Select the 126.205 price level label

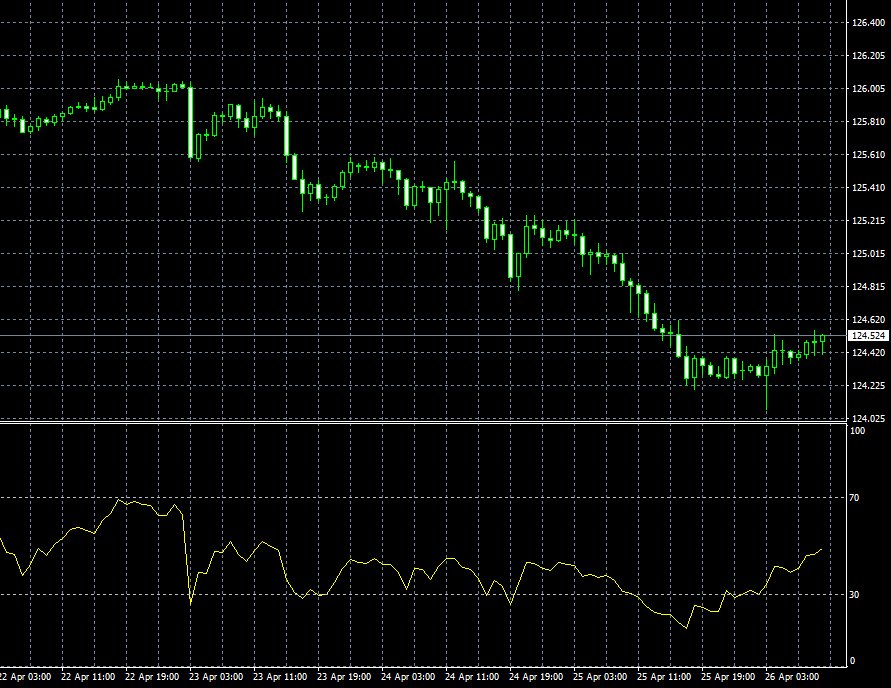tap(868, 56)
